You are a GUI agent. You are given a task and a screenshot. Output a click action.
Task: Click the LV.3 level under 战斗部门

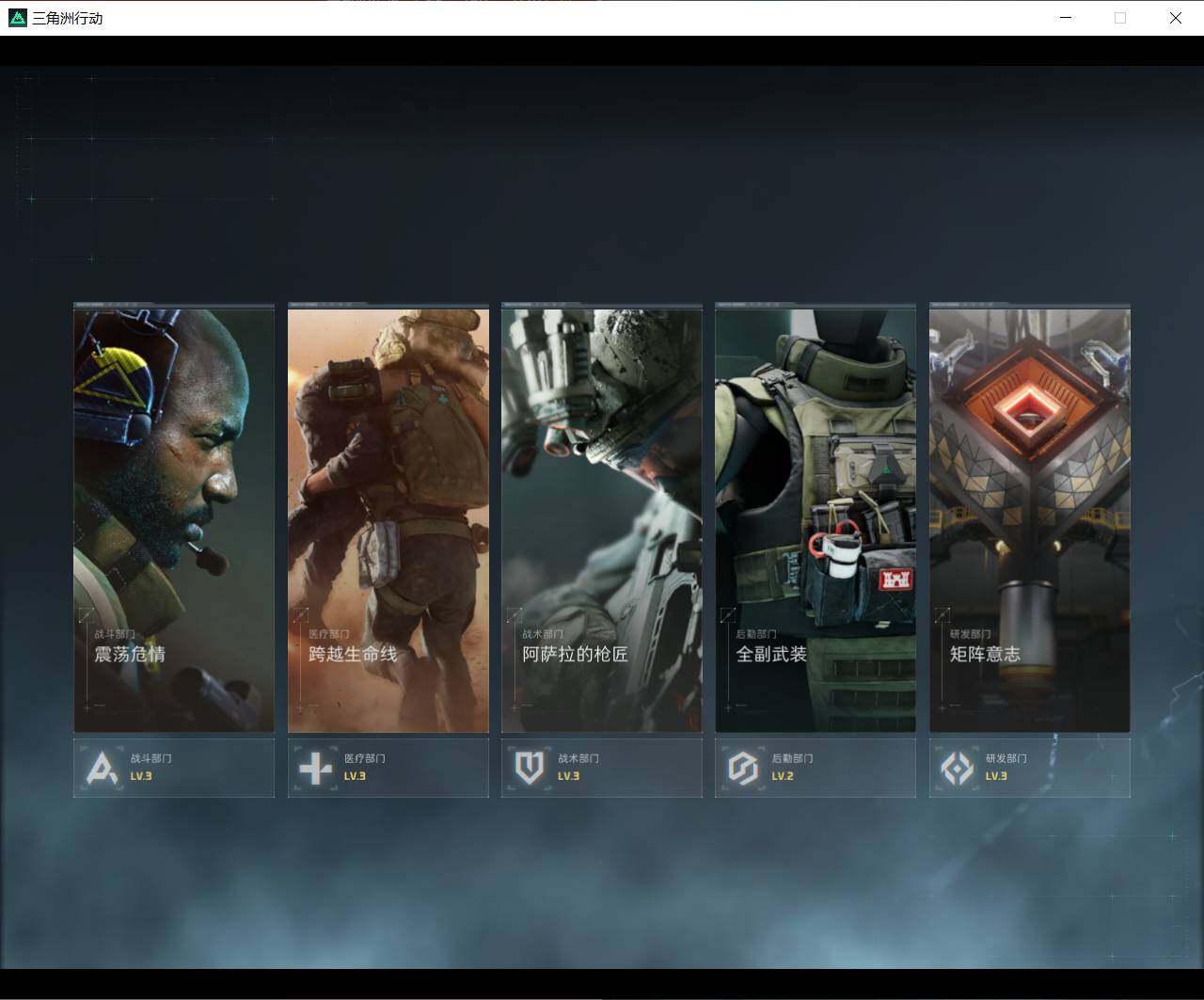(141, 776)
